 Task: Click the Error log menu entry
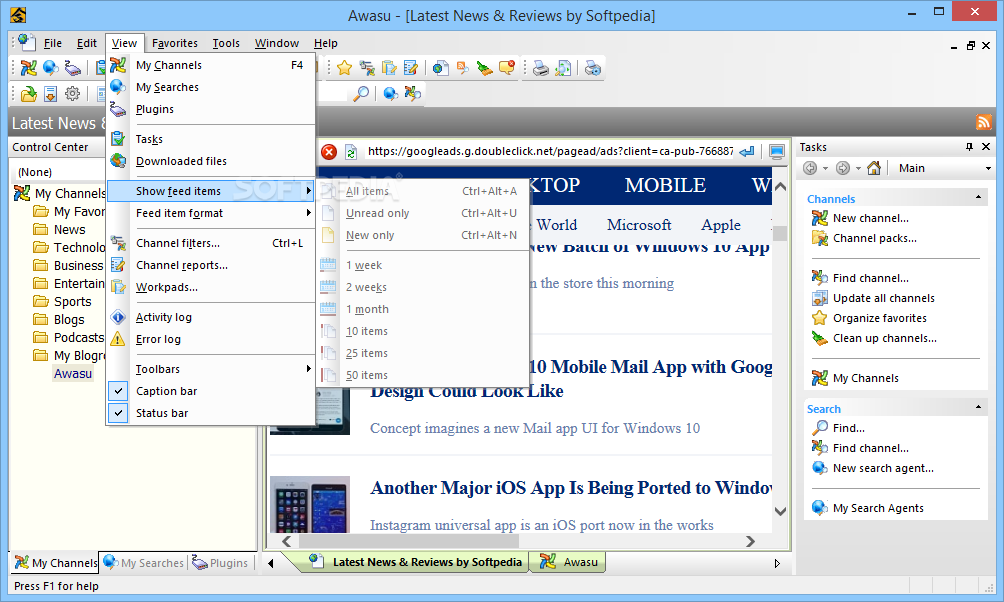point(211,339)
